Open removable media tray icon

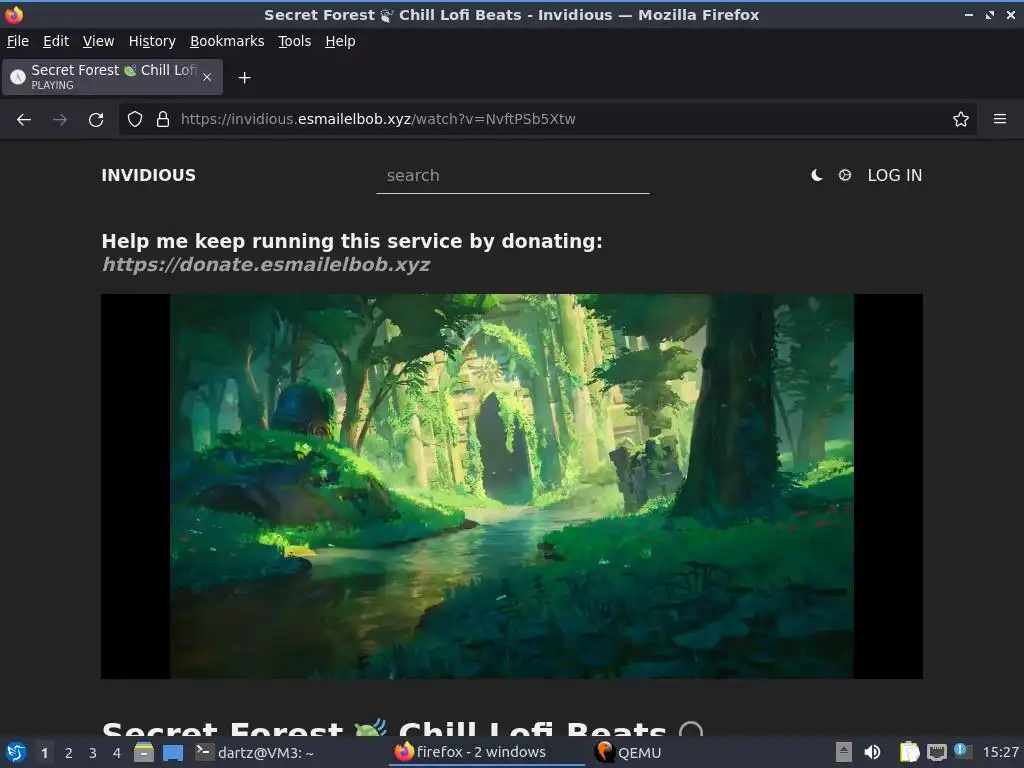tap(843, 752)
